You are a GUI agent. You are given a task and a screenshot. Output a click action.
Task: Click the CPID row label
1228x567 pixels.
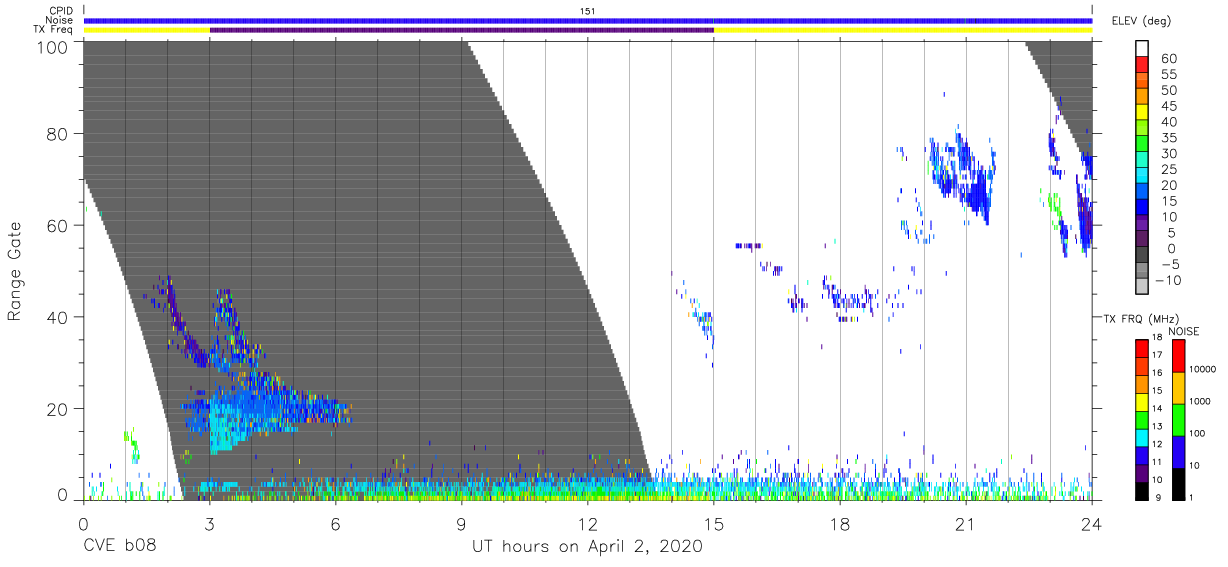click(62, 11)
